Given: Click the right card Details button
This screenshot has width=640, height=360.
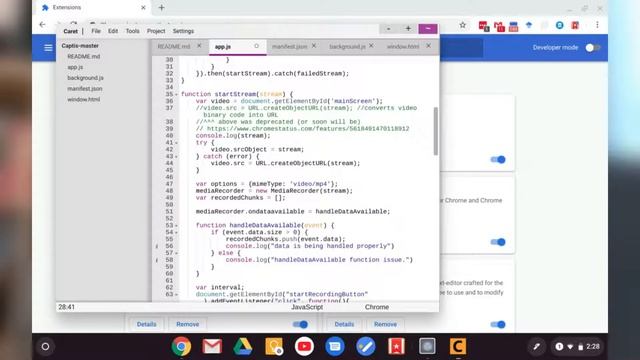Looking at the screenshot, I should 344,324.
